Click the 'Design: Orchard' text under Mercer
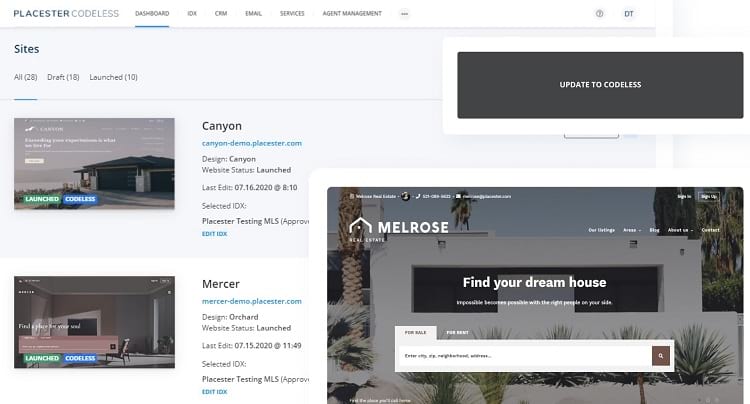This screenshot has width=750, height=404. pos(230,317)
